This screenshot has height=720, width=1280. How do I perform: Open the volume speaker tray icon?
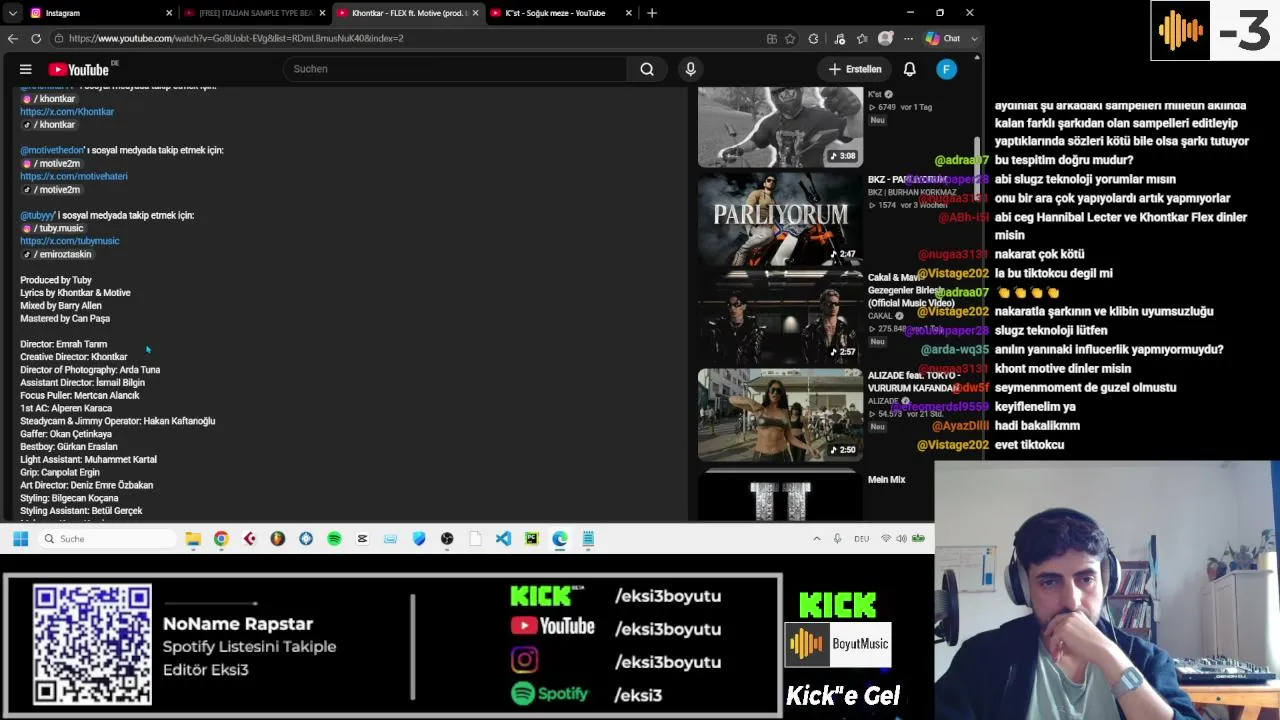click(901, 539)
